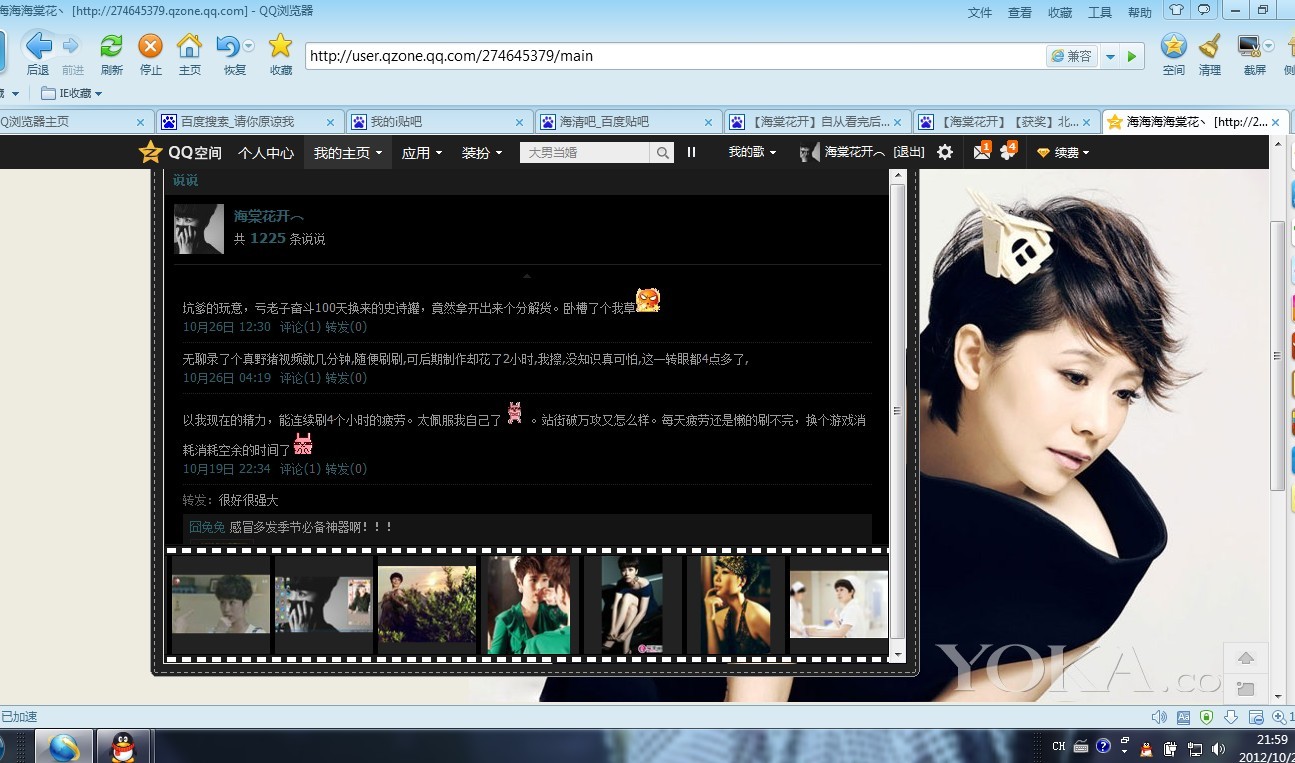Image resolution: width=1295 pixels, height=763 pixels.
Task: Refresh the page with 刷新
Action: [111, 46]
